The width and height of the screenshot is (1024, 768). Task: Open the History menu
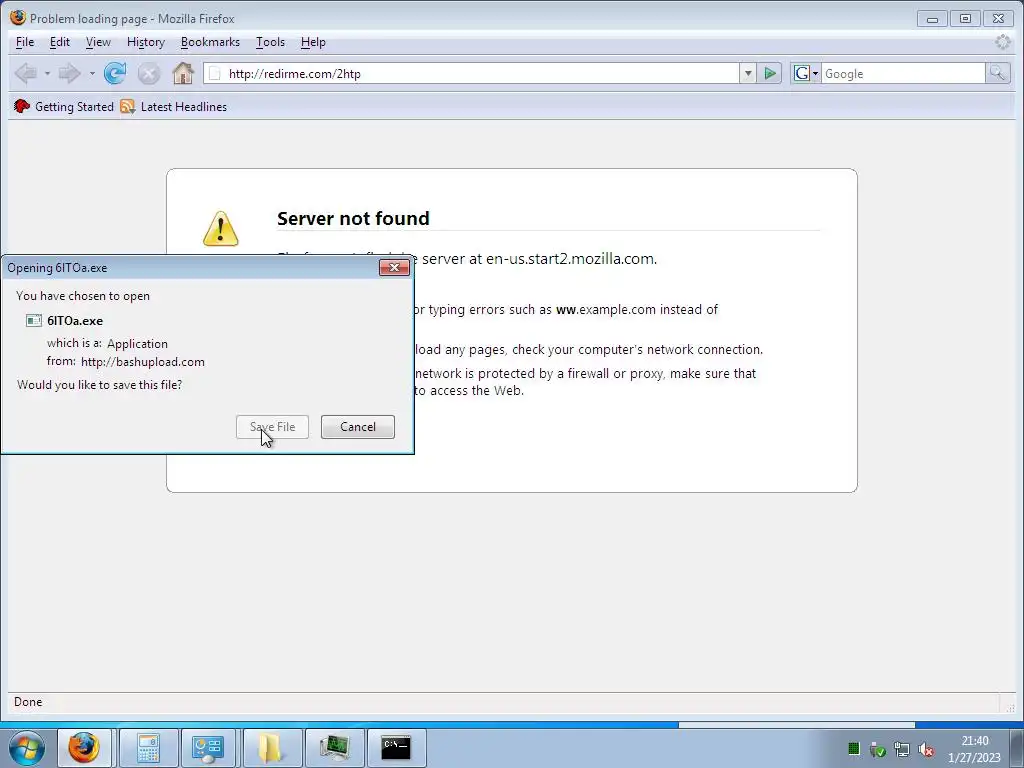[x=146, y=42]
